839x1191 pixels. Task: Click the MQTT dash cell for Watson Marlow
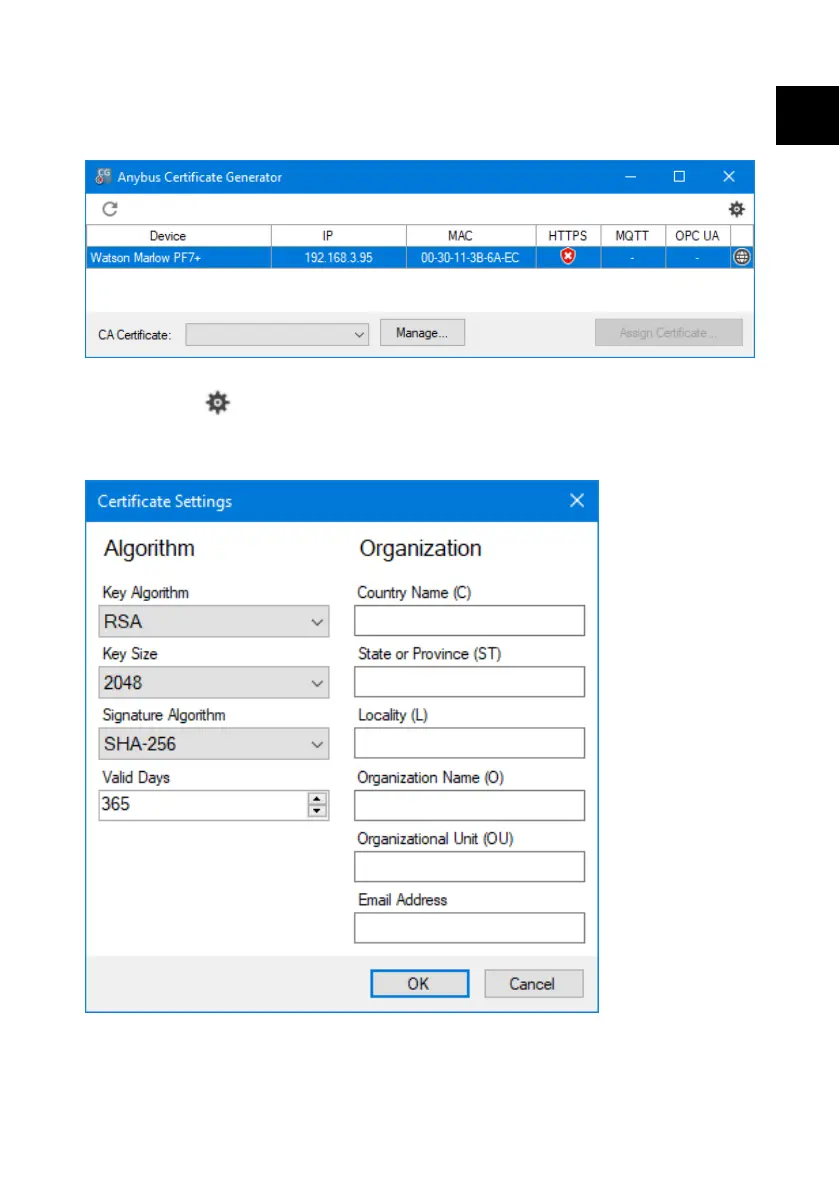point(632,257)
